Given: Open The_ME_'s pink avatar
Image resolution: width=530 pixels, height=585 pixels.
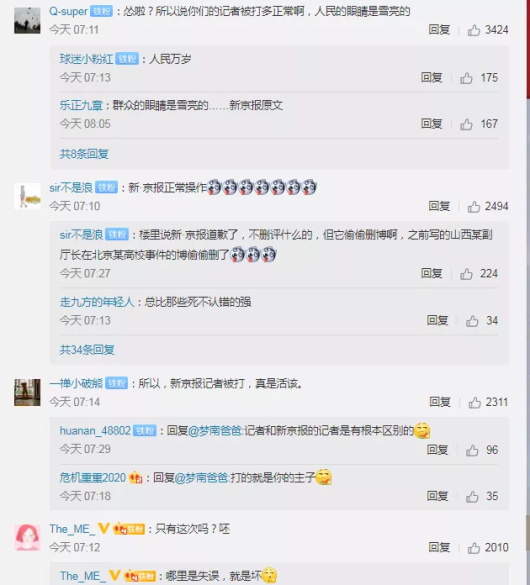Looking at the screenshot, I should tap(27, 537).
